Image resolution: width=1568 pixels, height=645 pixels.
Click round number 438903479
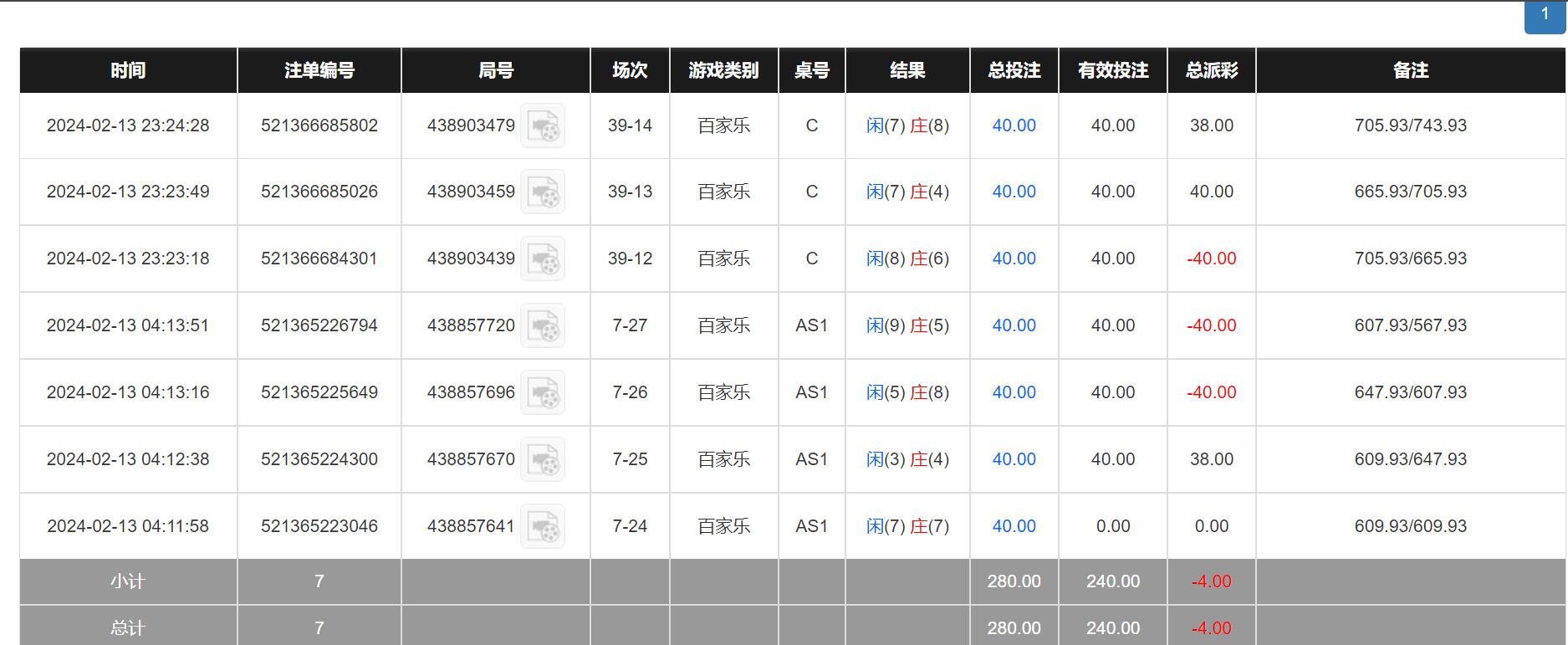tap(471, 125)
